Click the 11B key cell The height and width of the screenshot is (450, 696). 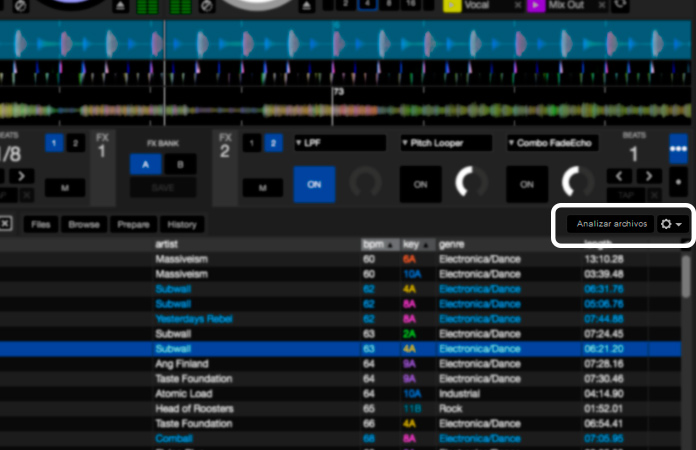click(x=412, y=409)
